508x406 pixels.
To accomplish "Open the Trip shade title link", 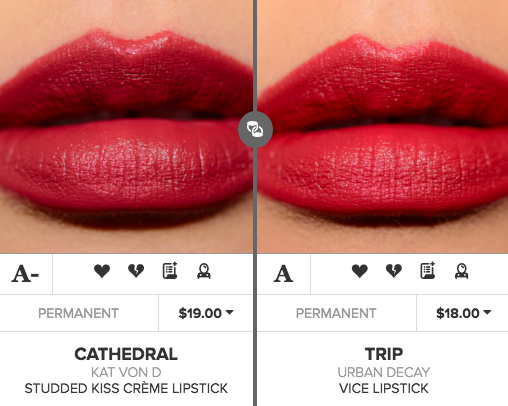I will pos(384,354).
